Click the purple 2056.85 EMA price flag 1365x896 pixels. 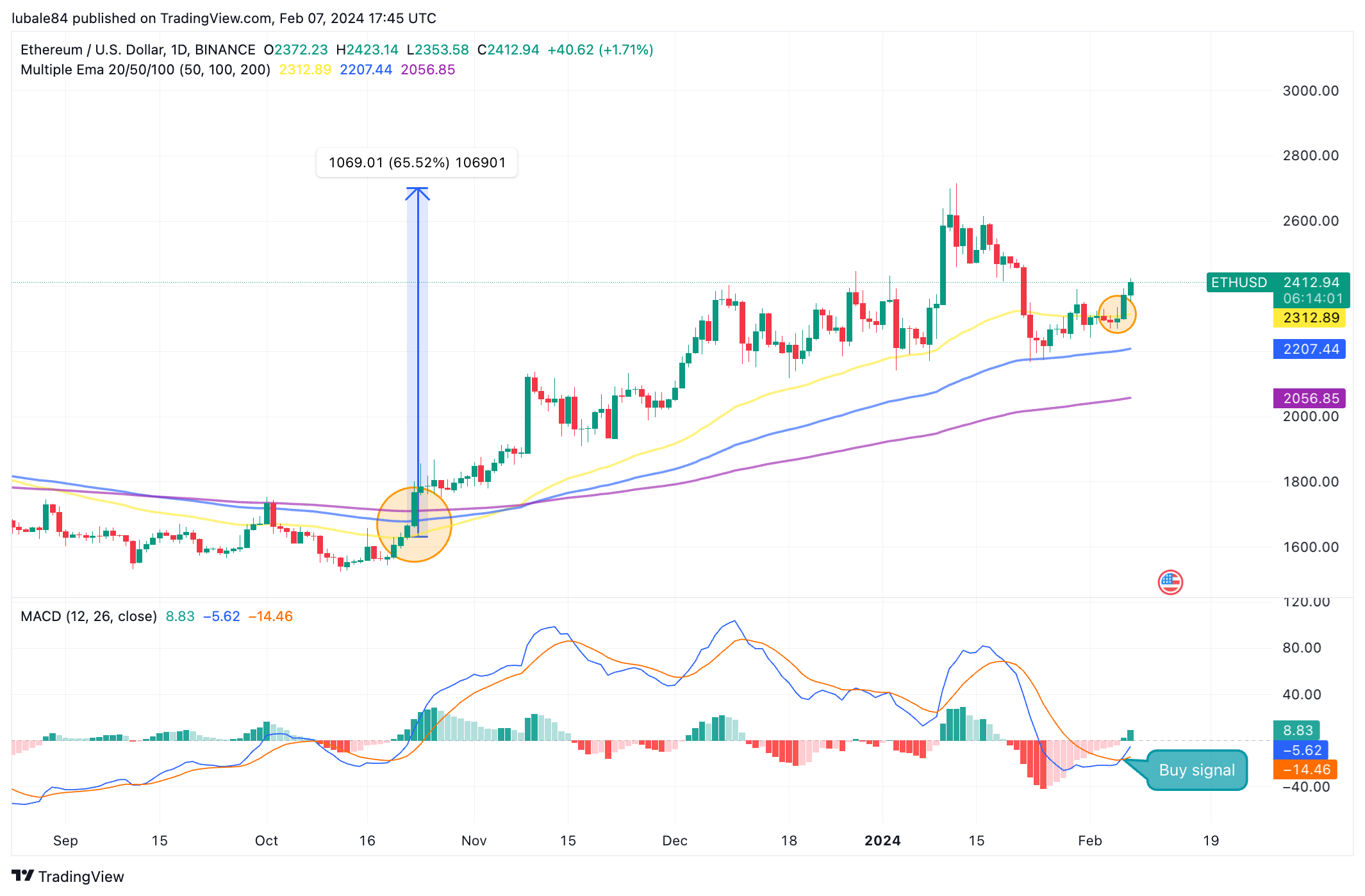click(1309, 399)
